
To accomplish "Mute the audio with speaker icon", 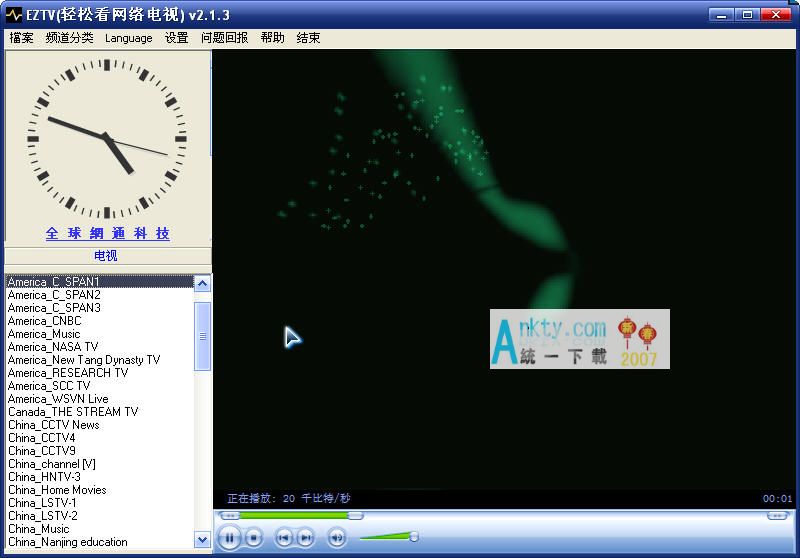I will 336,538.
